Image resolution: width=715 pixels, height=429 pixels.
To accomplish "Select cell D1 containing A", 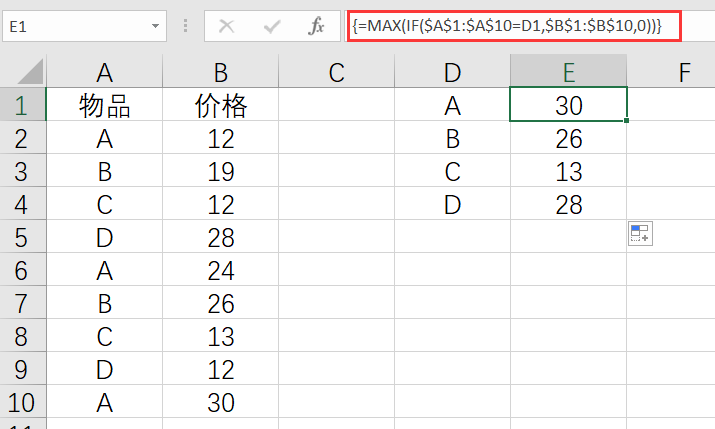I will (x=452, y=104).
